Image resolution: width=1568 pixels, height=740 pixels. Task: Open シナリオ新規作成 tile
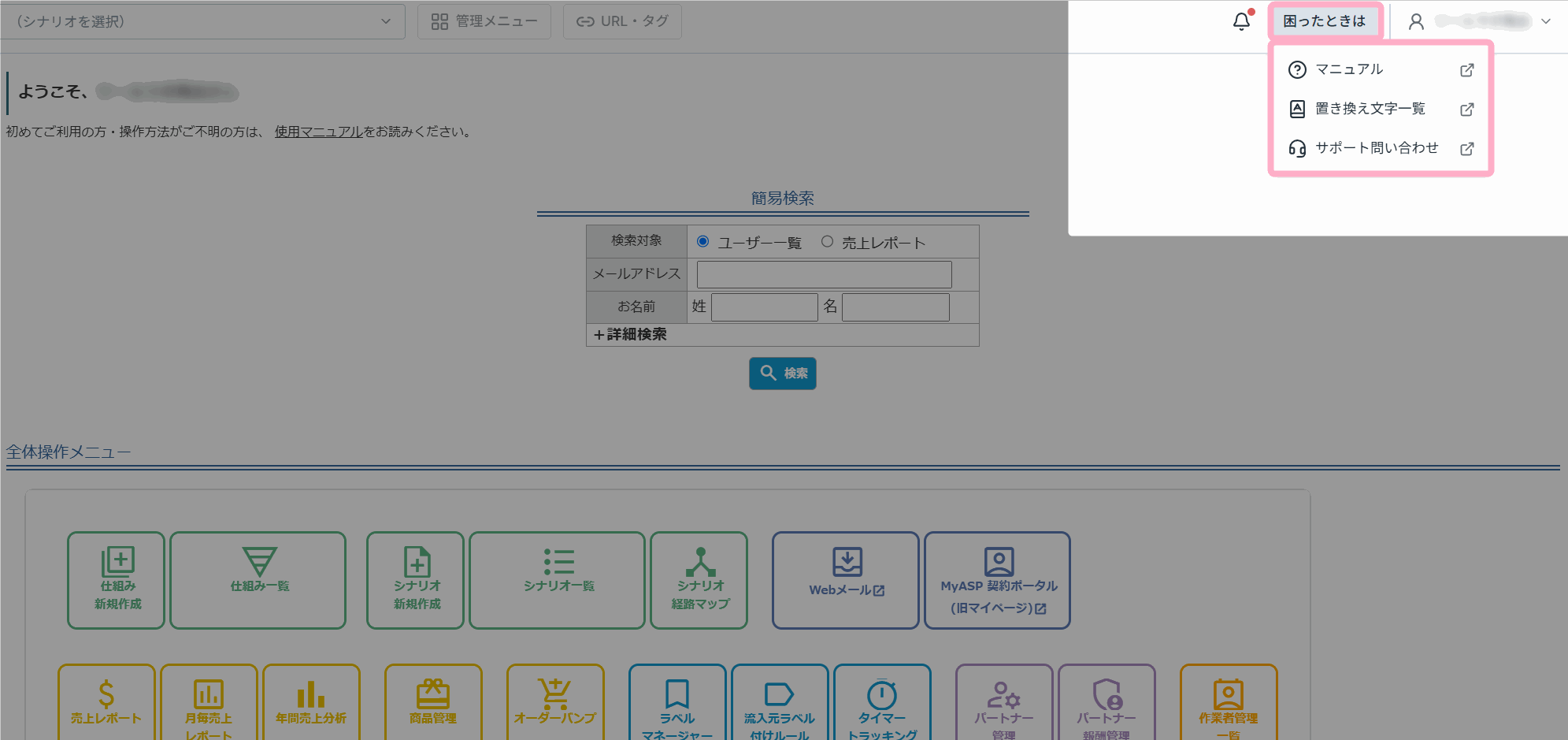point(416,580)
